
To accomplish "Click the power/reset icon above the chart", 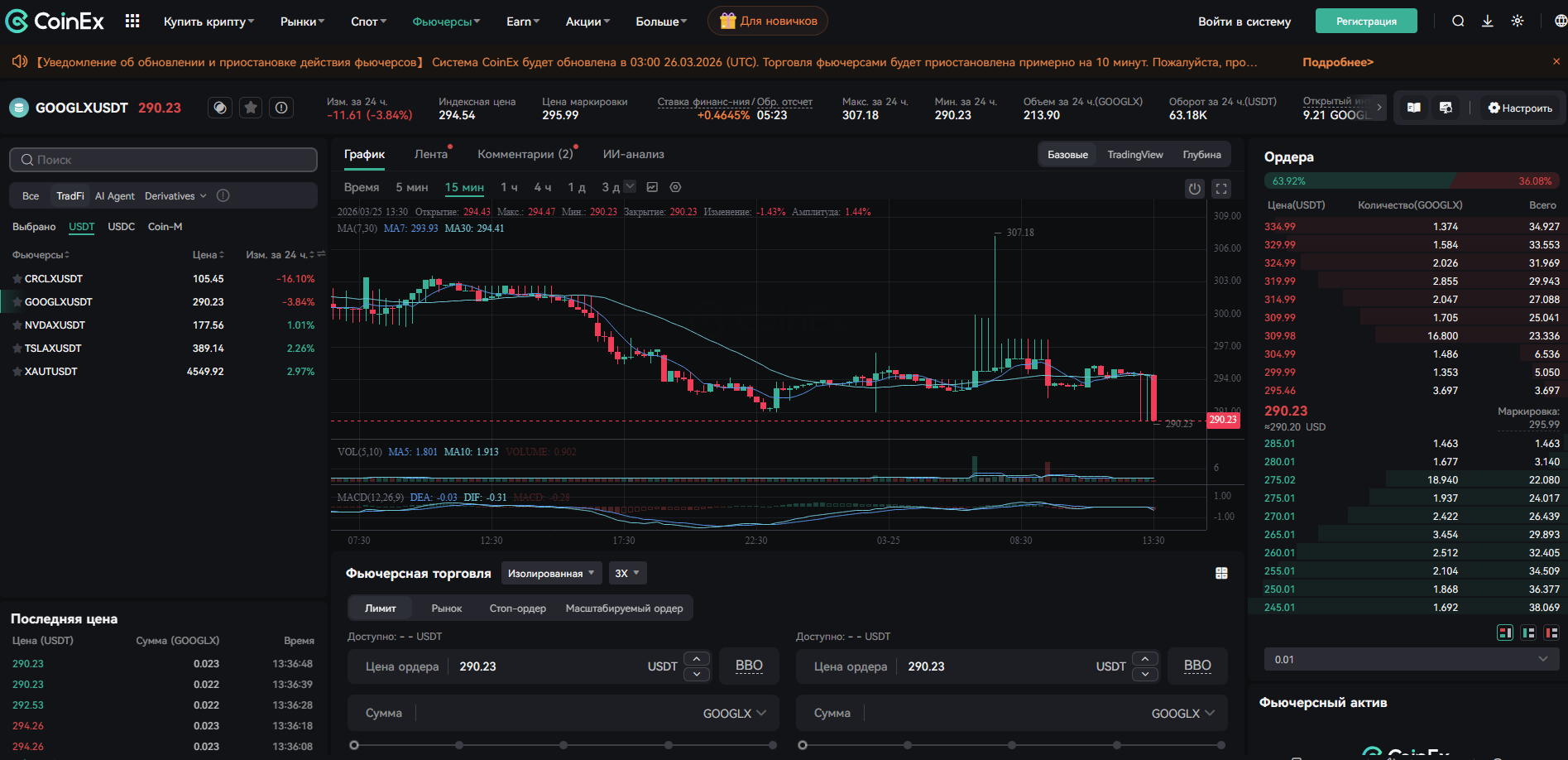I will click(x=1194, y=188).
